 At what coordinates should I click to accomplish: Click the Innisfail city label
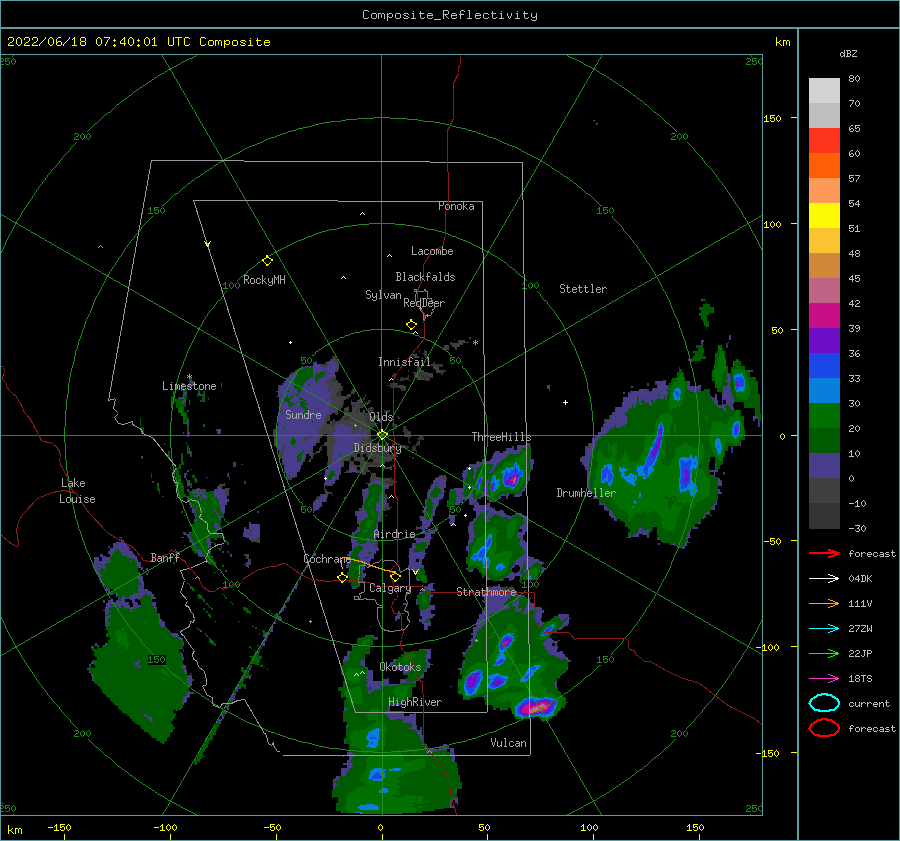pos(404,362)
